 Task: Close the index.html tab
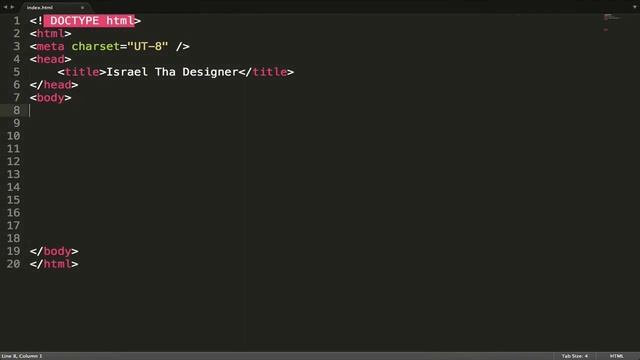[82, 7]
